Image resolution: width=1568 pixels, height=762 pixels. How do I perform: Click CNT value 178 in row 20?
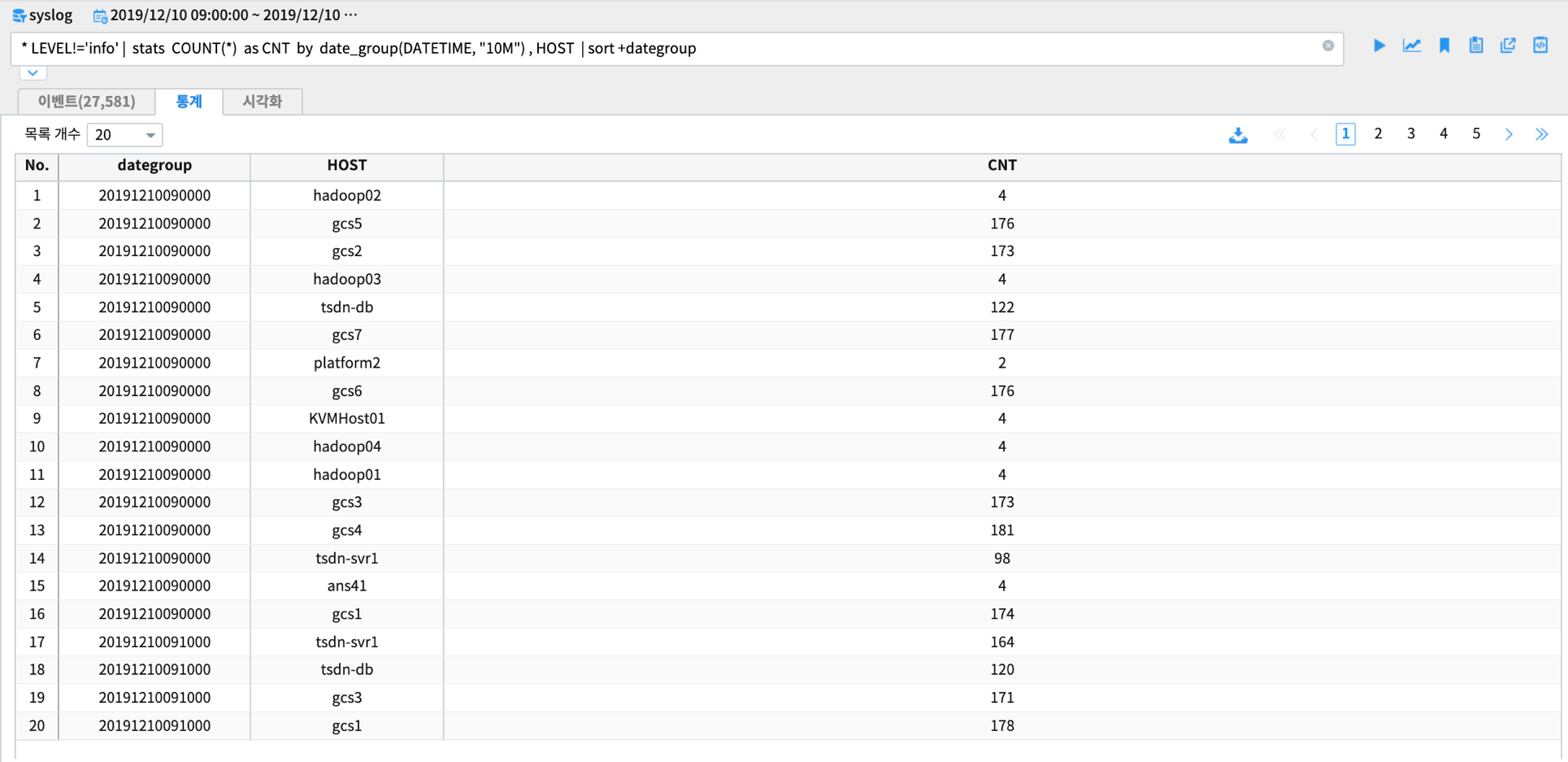(x=1001, y=725)
